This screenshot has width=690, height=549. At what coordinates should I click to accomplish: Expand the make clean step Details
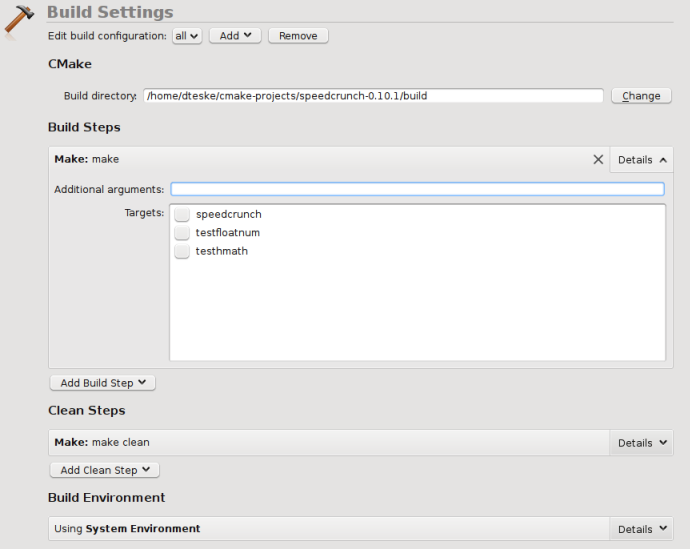641,443
